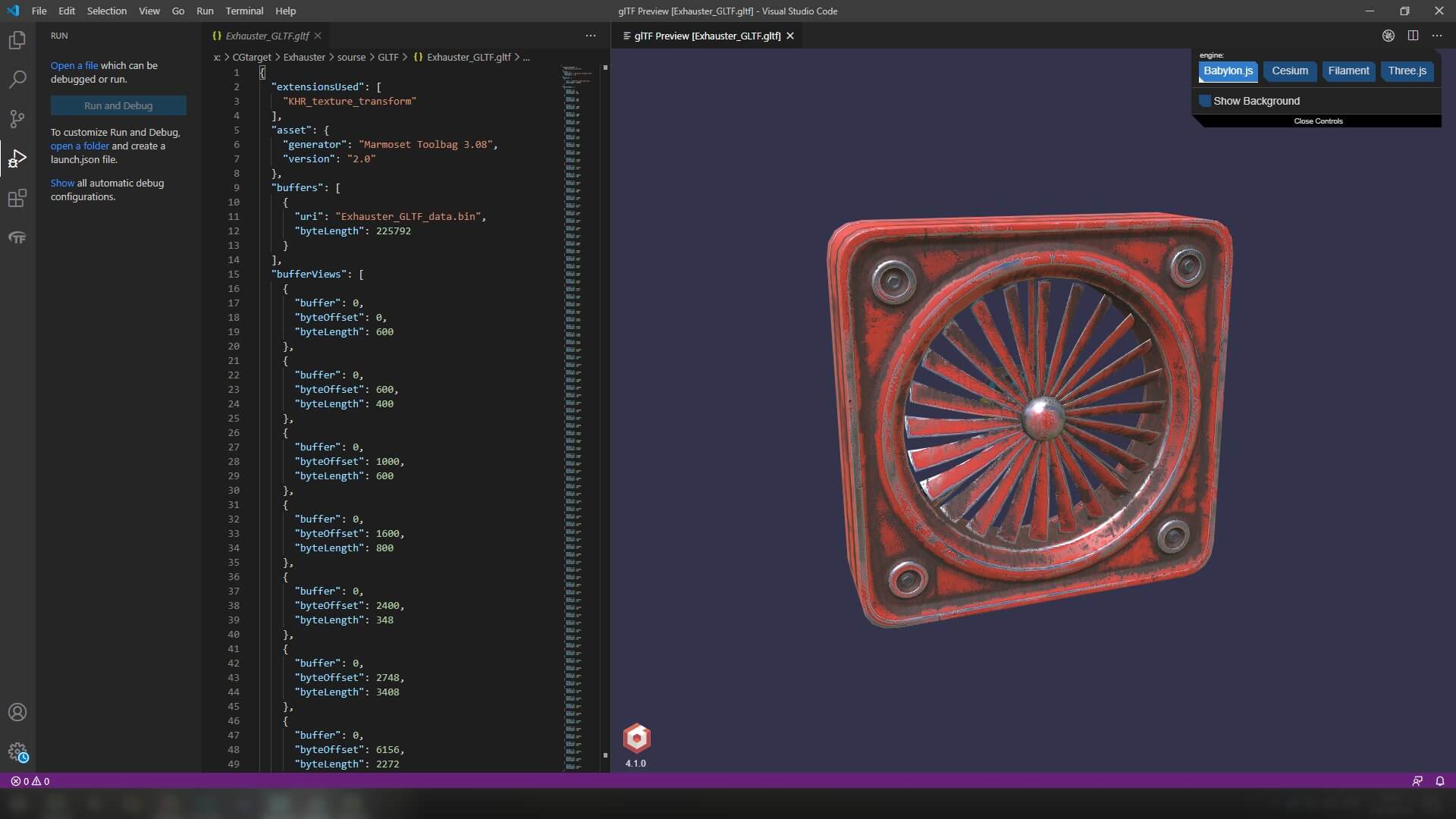Viewport: 1456px width, 819px height.
Task: Open the Search view in activity bar
Action: click(17, 79)
